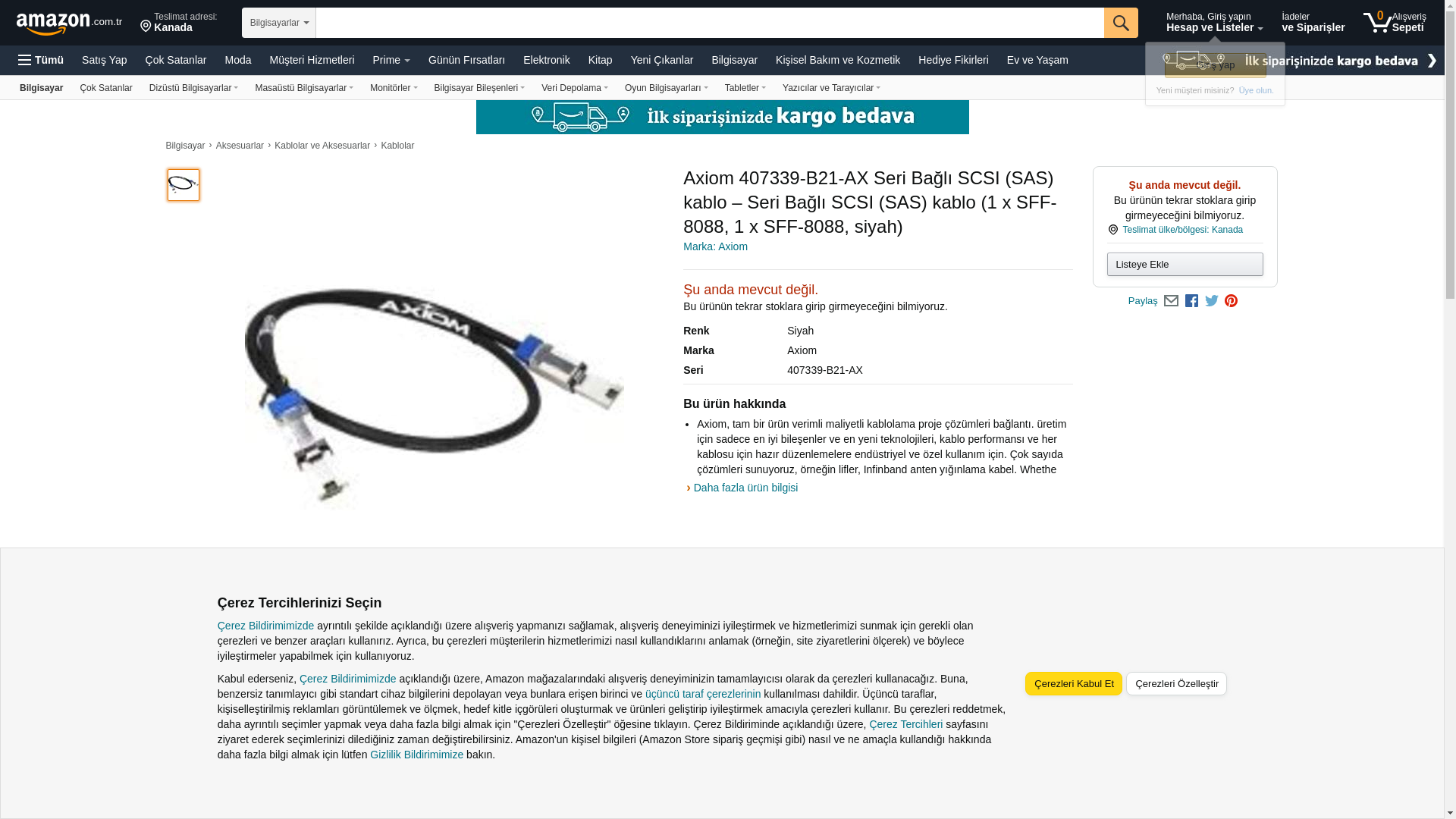Viewport: 1456px width, 819px height.
Task: Click Çerezleri Kabul Et button
Action: 1074,684
